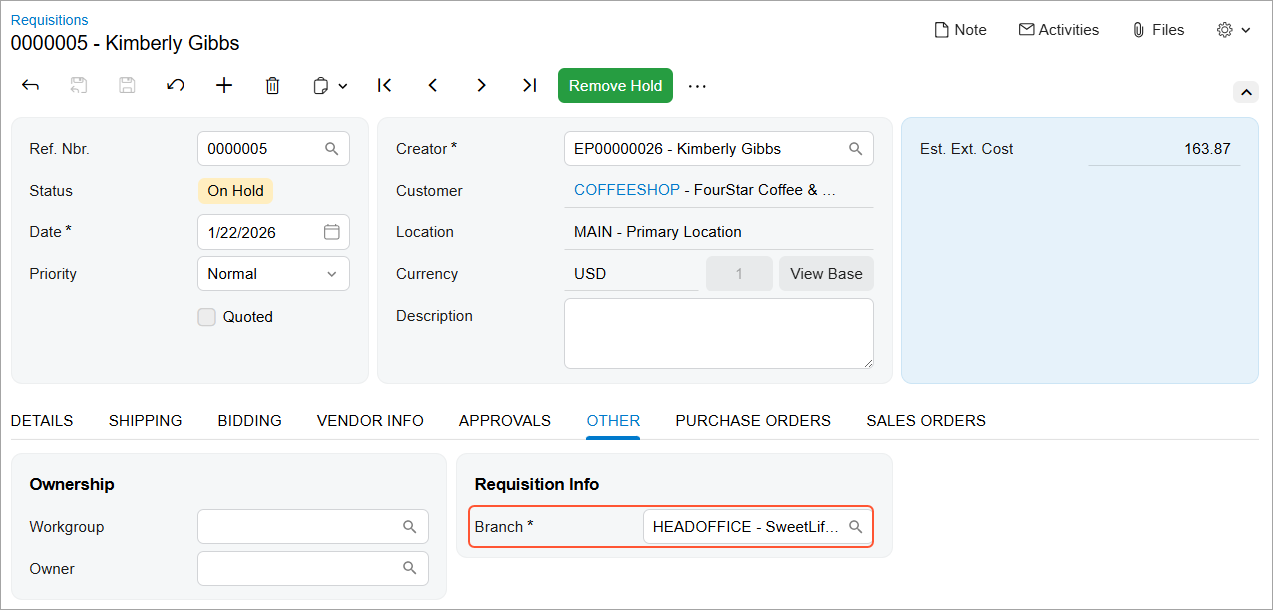Toggle the Quoted checkbox

click(207, 317)
